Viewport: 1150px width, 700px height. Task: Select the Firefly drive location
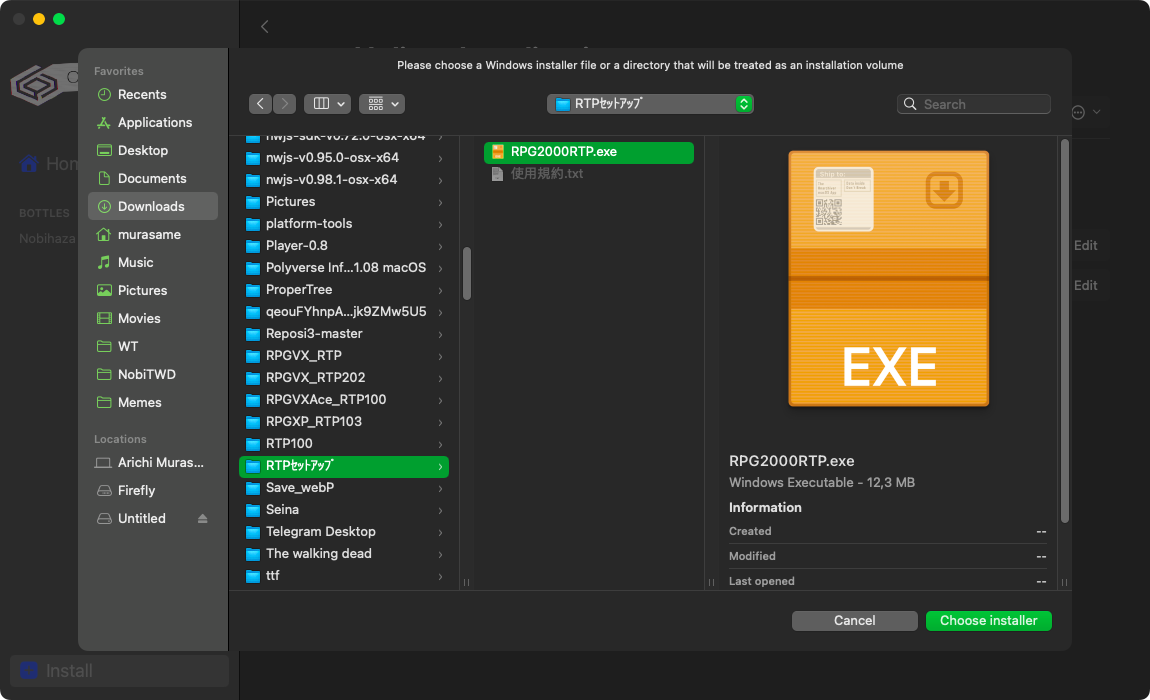point(136,490)
